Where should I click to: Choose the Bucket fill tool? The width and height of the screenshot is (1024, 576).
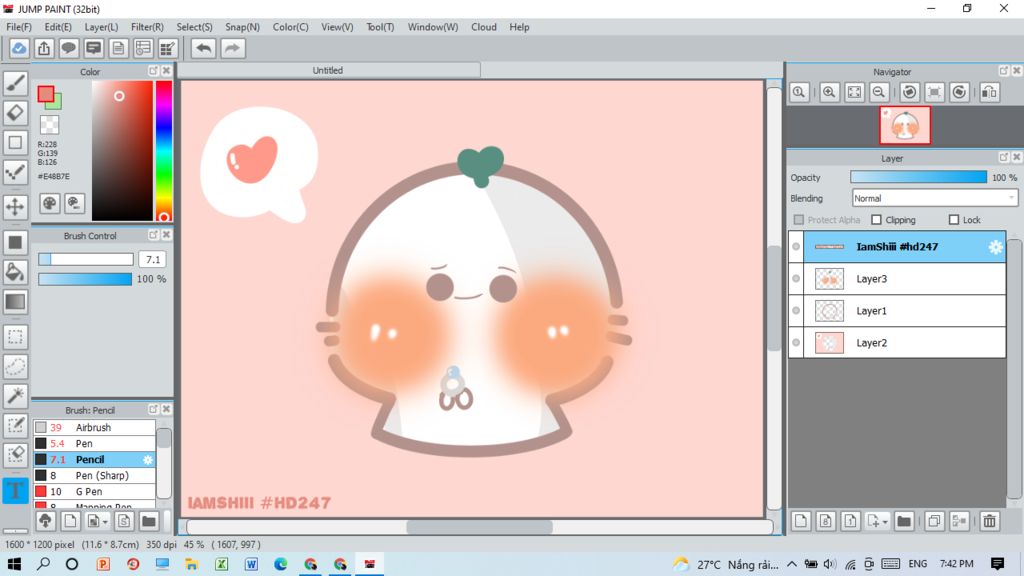coord(15,272)
